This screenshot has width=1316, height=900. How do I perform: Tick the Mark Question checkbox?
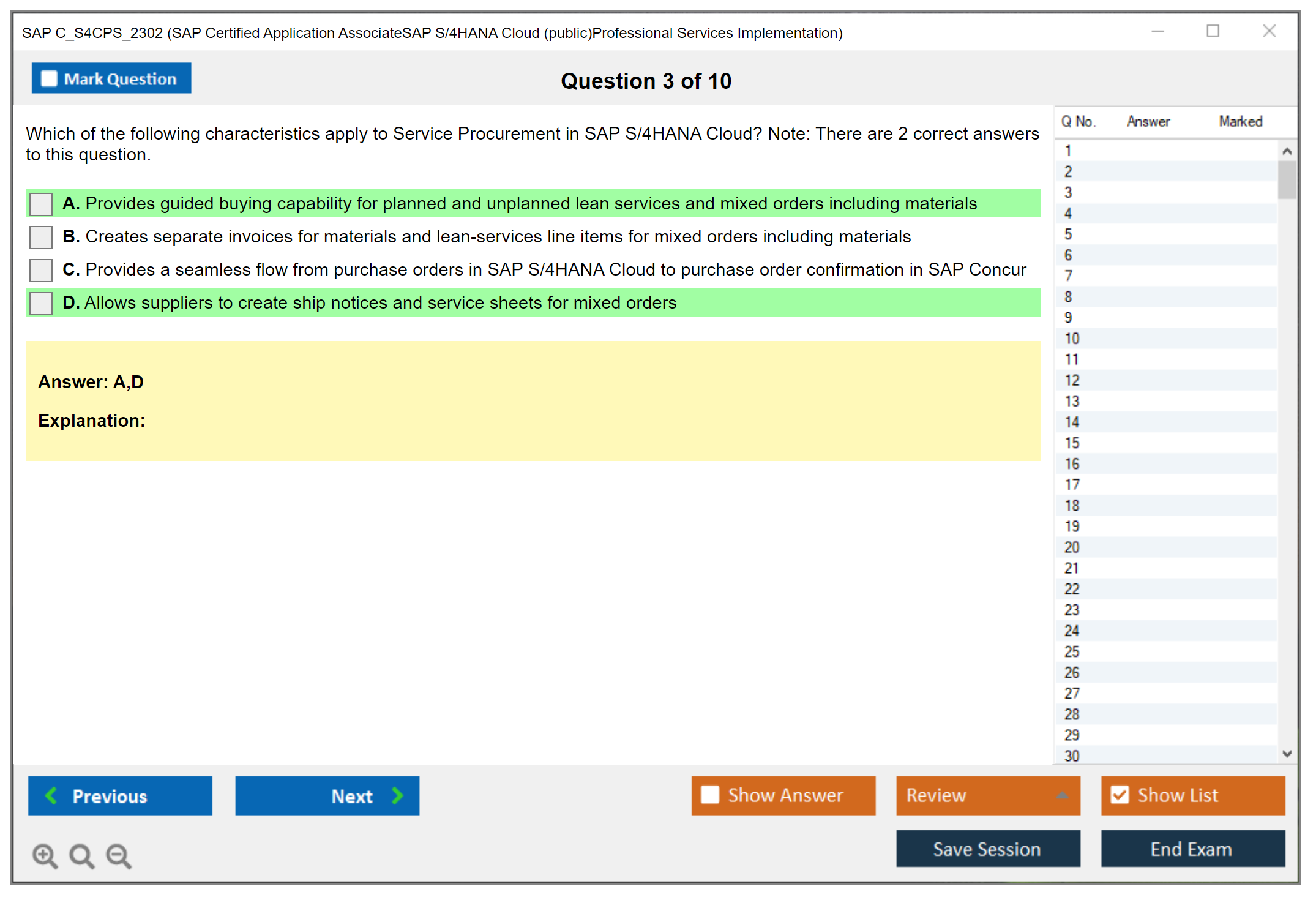[x=49, y=78]
